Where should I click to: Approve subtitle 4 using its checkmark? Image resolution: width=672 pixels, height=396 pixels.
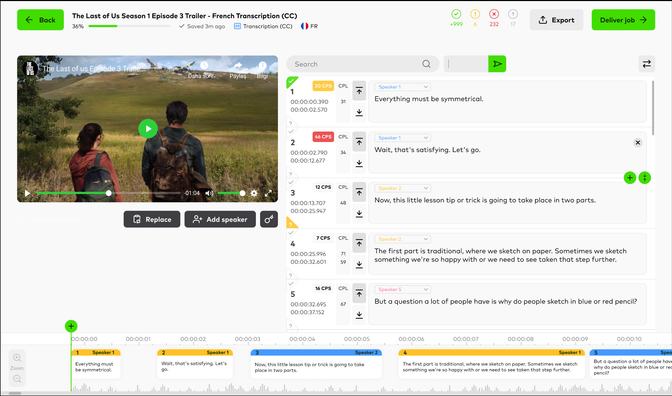(x=291, y=233)
